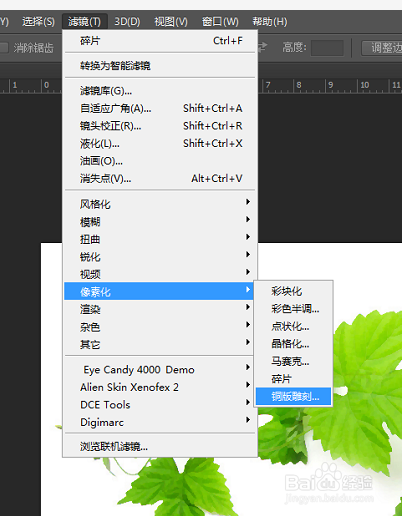Expand Eye Candy 4000 Demo submenu
Image resolution: width=402 pixels, height=516 pixels.
pos(160,369)
